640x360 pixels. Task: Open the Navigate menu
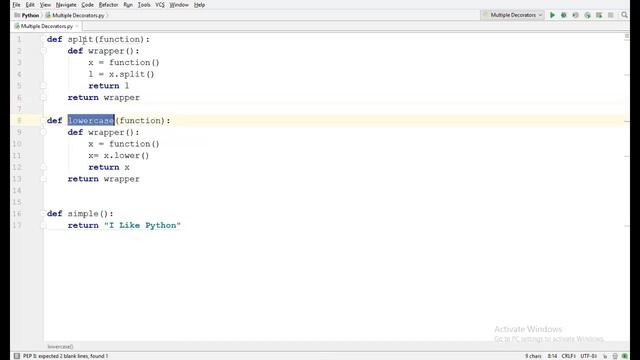pyautogui.click(x=66, y=5)
